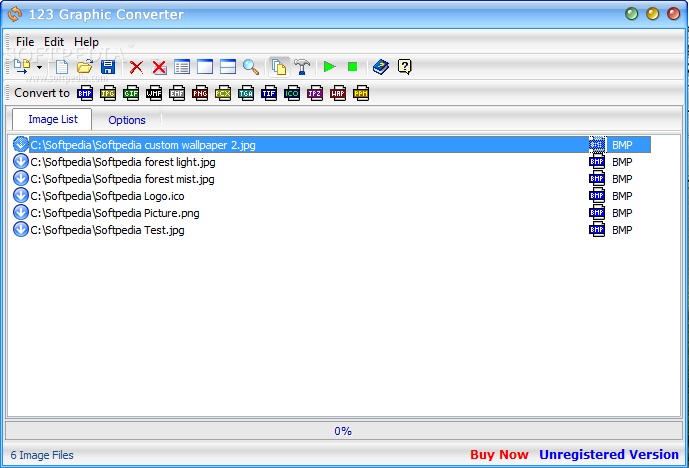
Task: Click the question mark about icon
Action: click(404, 67)
